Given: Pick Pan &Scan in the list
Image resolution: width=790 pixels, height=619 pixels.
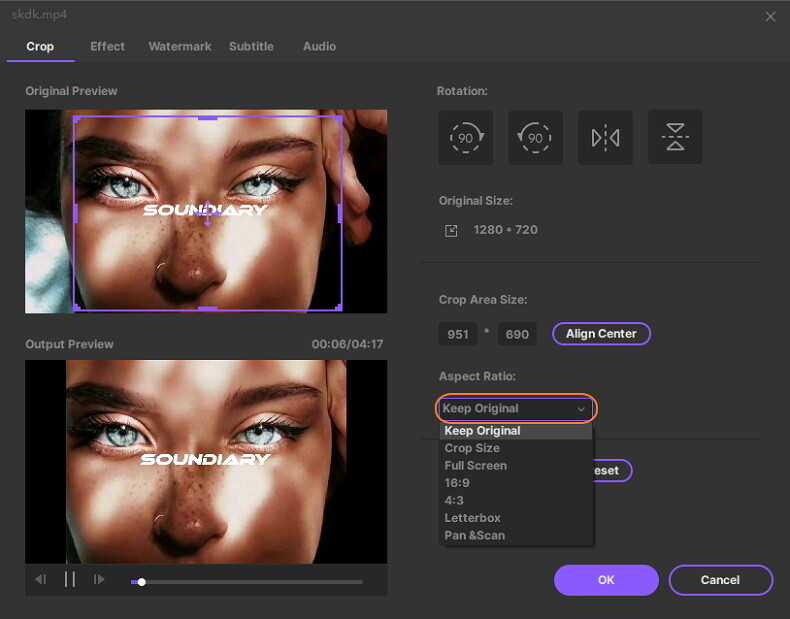Looking at the screenshot, I should [474, 535].
